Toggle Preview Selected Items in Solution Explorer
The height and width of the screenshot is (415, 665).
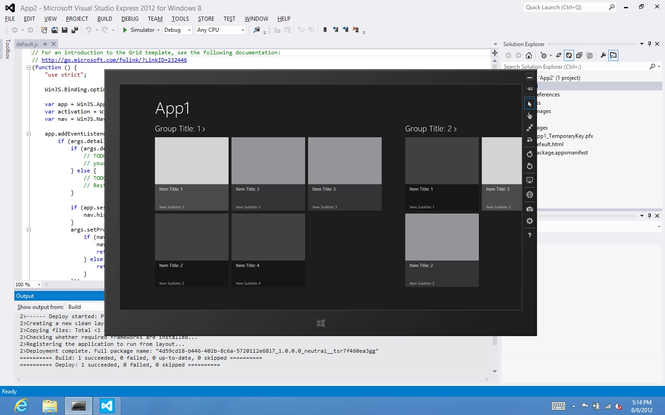pyautogui.click(x=613, y=56)
